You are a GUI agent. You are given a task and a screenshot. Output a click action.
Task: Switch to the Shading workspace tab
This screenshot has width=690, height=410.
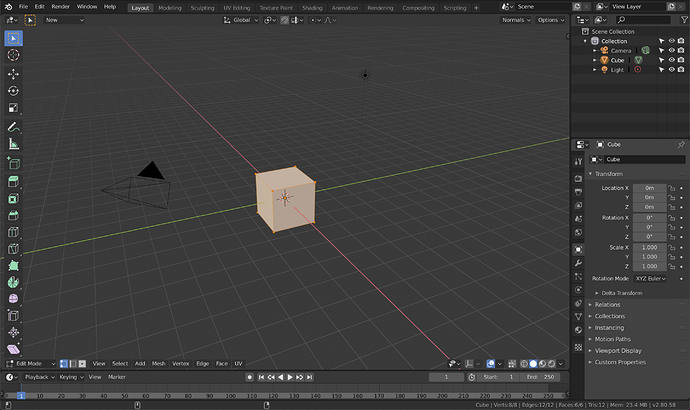(x=312, y=8)
